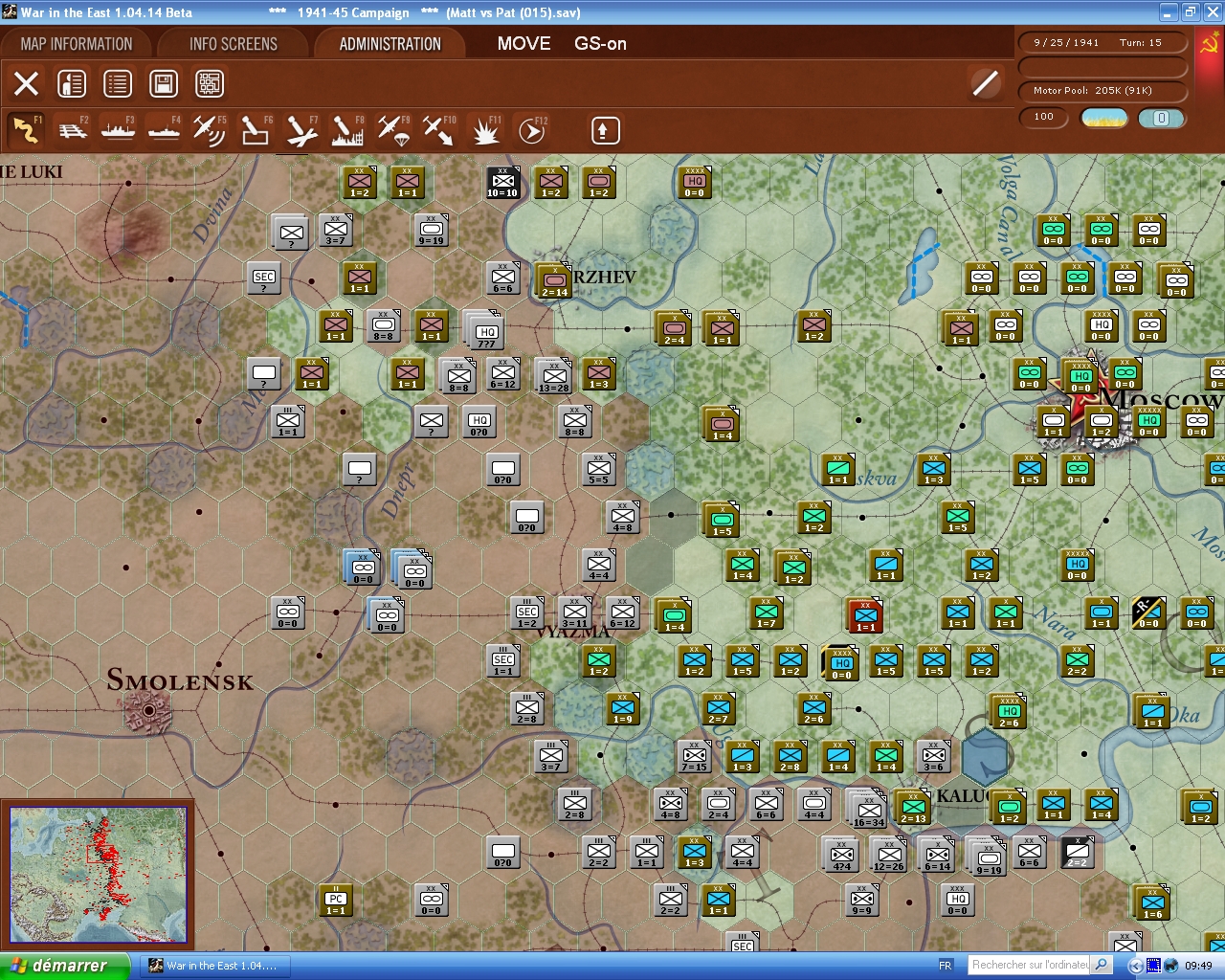This screenshot has height=980, width=1225.
Task: Click the date and turn display
Action: coord(1102,43)
